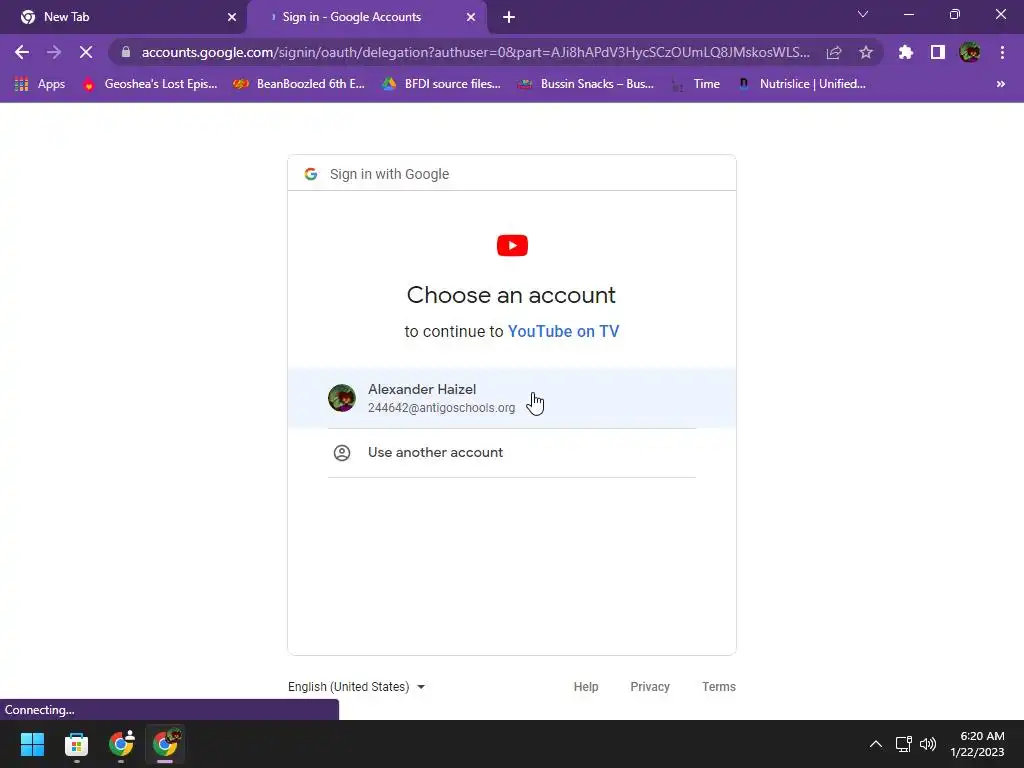Image resolution: width=1024 pixels, height=768 pixels.
Task: Bookmark this page with the star icon
Action: coord(866,52)
